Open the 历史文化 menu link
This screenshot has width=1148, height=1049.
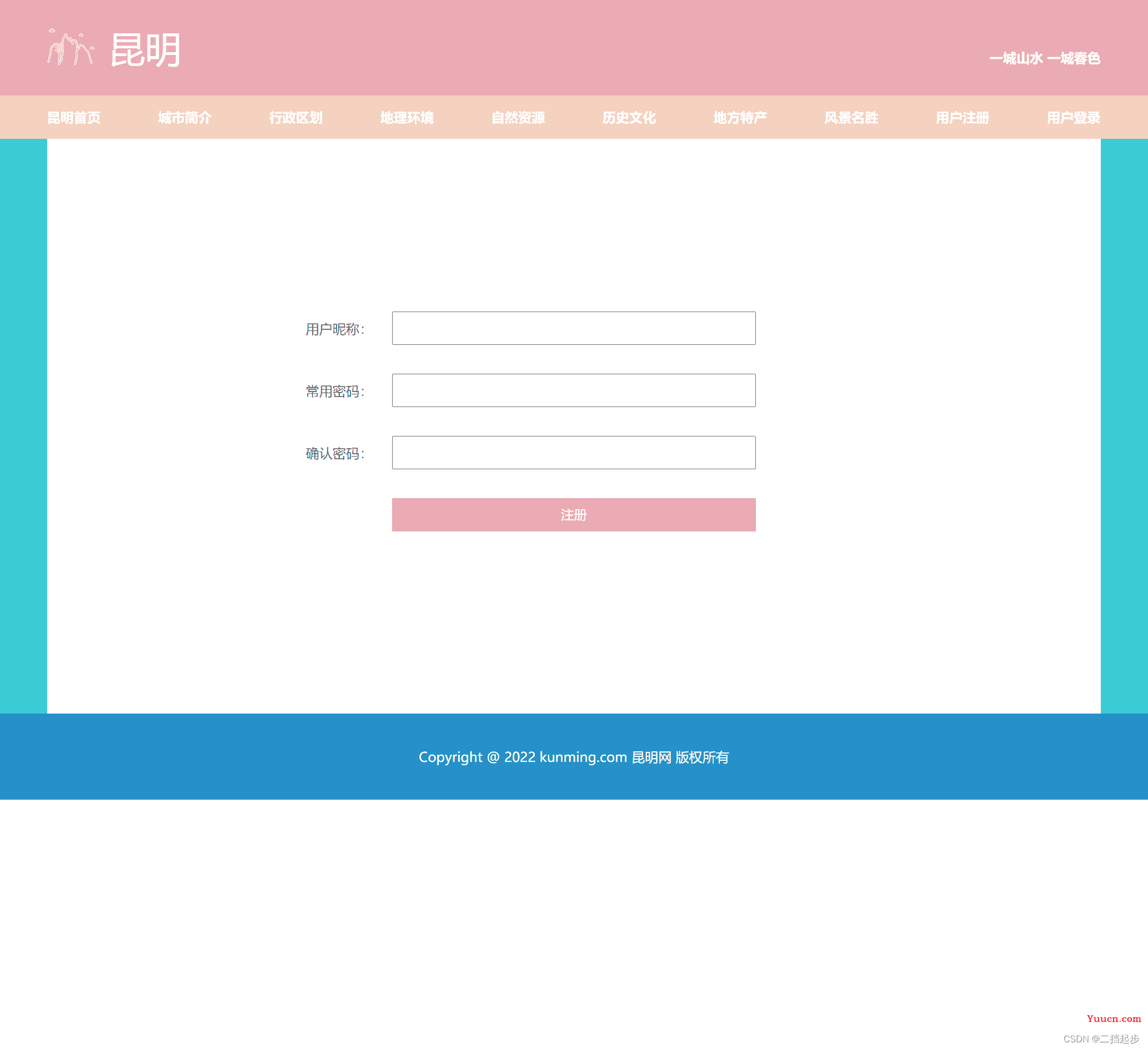629,117
